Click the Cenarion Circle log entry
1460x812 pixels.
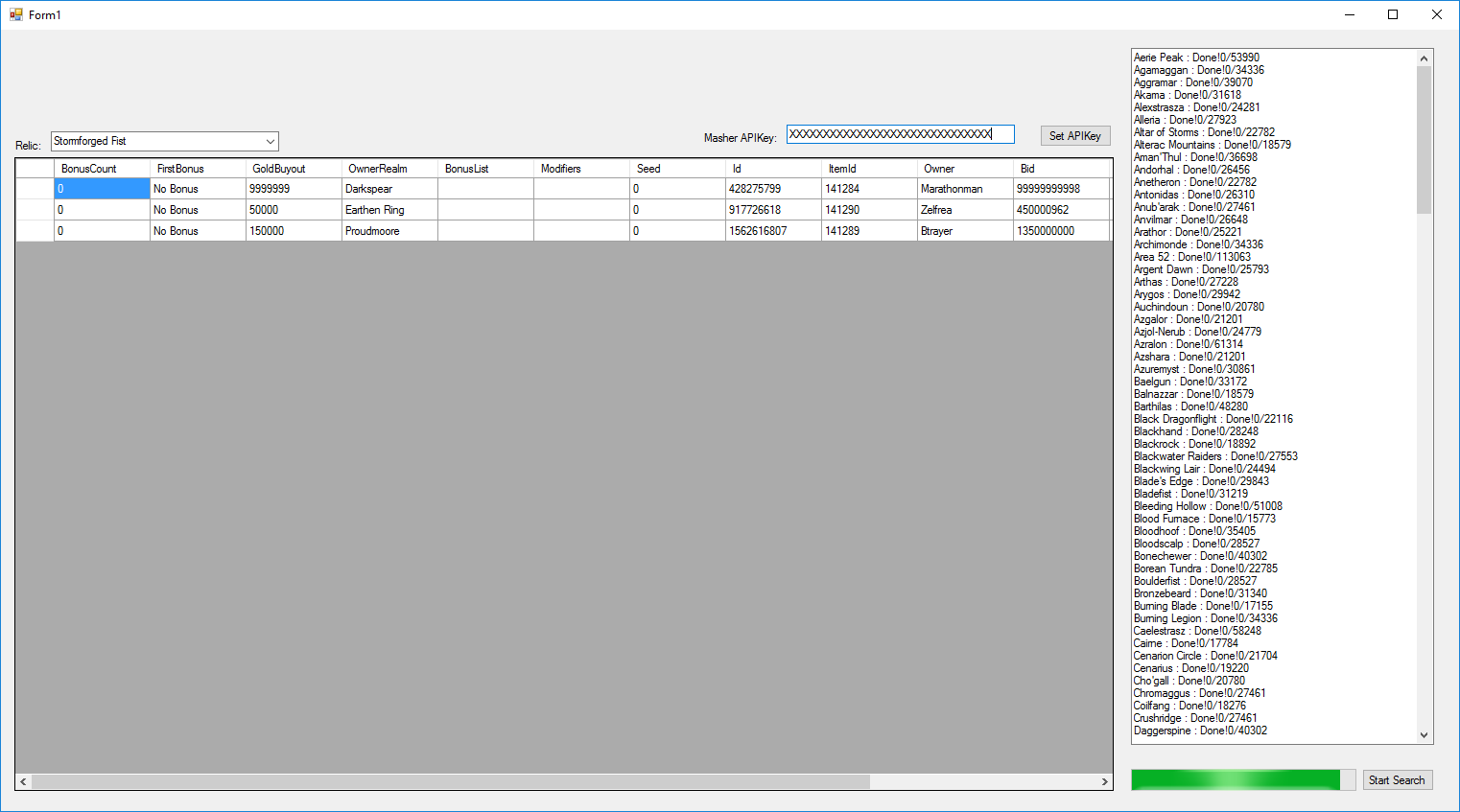pos(1205,656)
